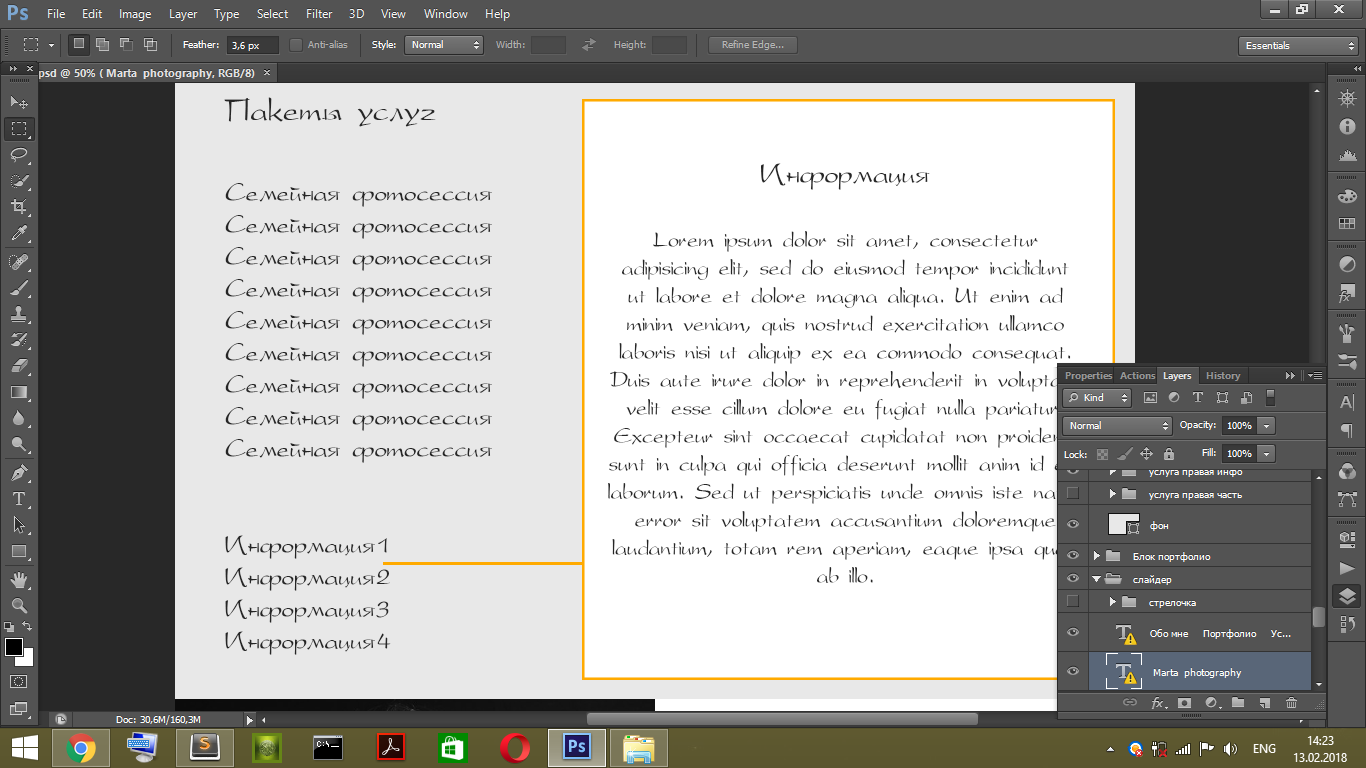
Task: Hide the Marta photography layer
Action: [1073, 672]
